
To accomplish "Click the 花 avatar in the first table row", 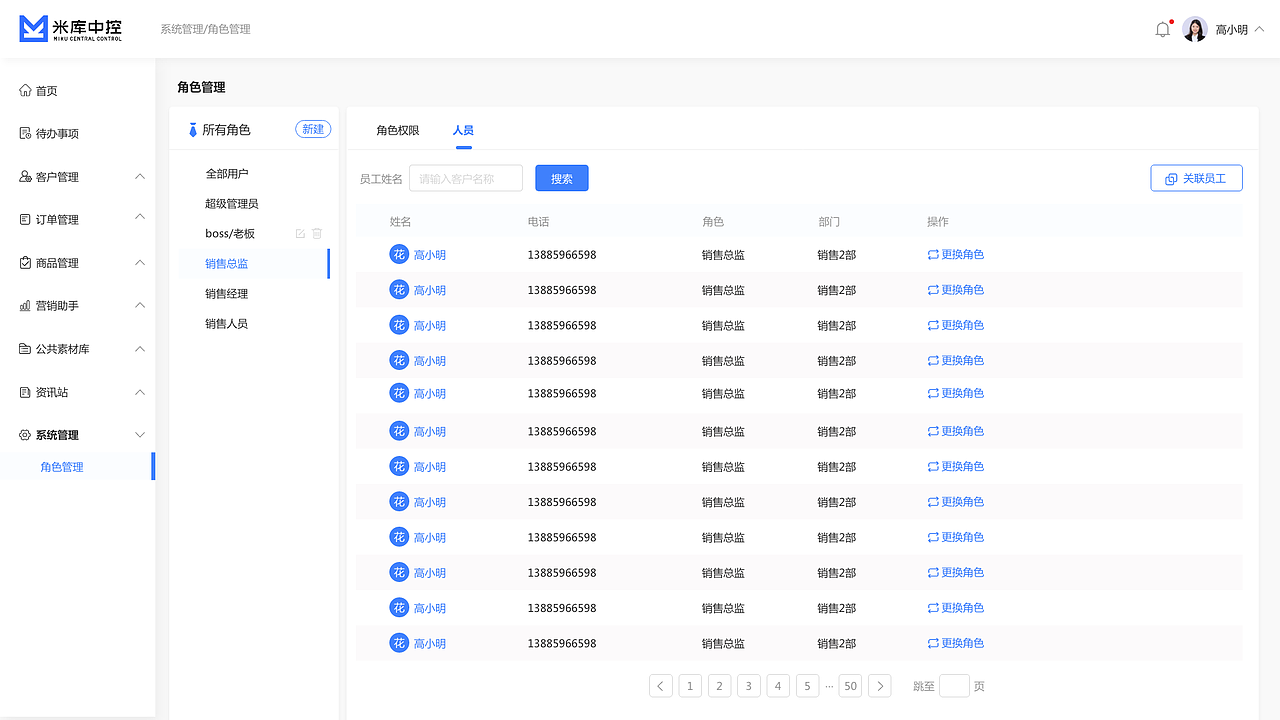I will click(399, 255).
